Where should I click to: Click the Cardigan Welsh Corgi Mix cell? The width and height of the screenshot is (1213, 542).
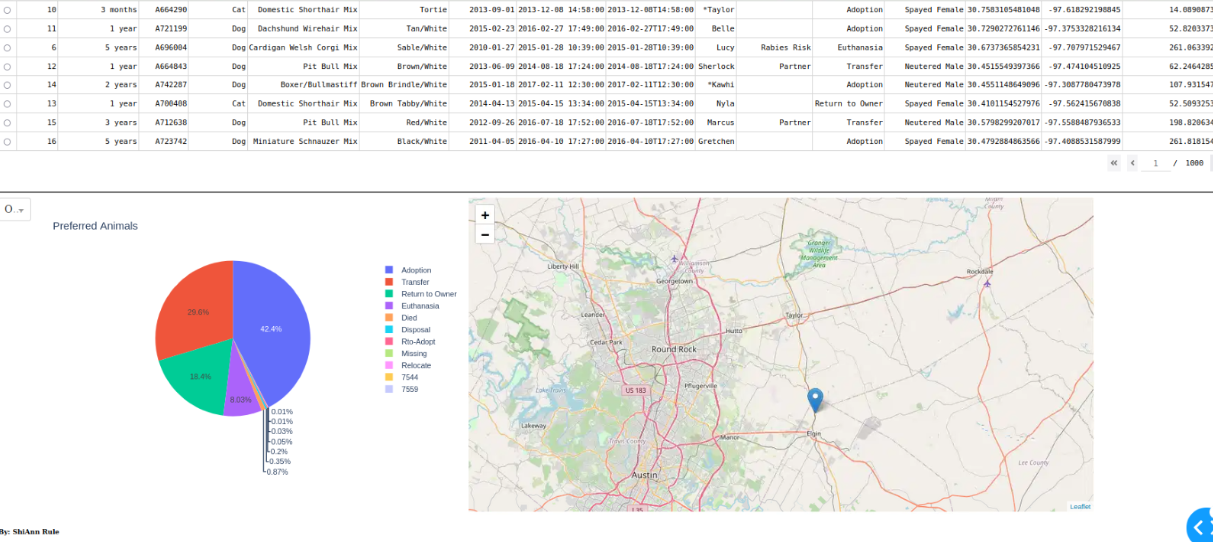tap(303, 48)
